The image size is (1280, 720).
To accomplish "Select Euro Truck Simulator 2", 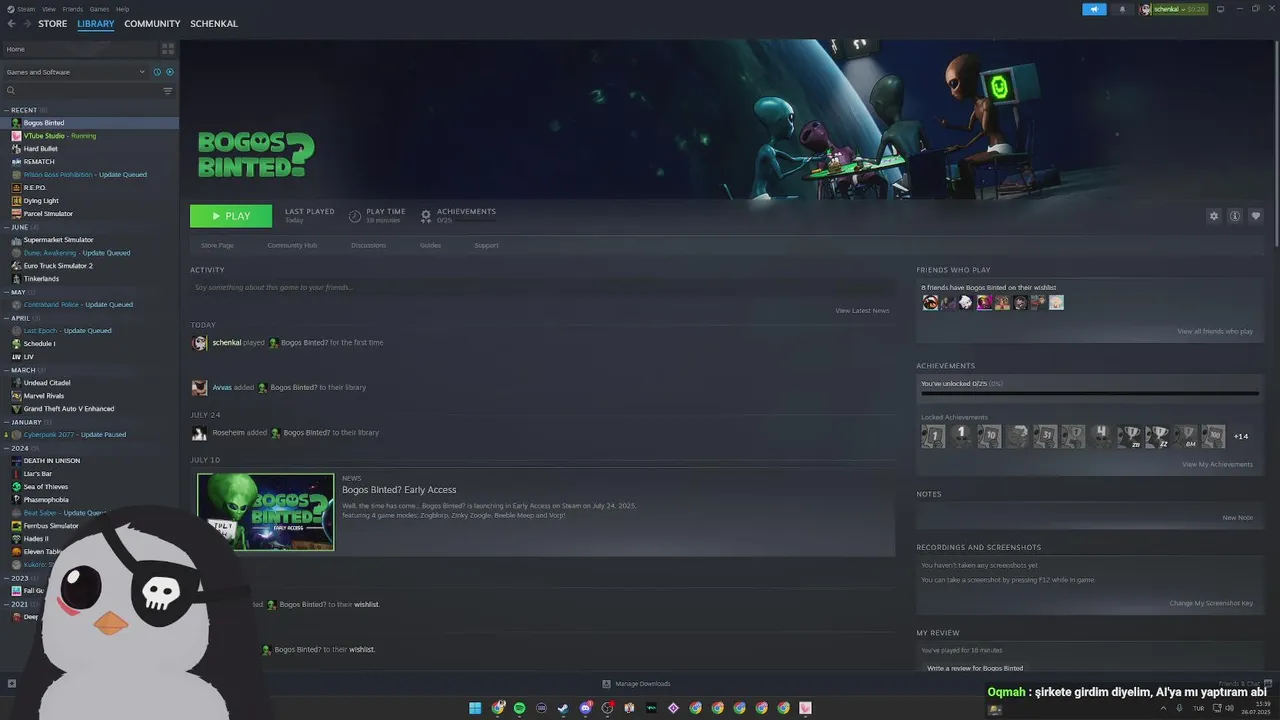I will 89,266.
